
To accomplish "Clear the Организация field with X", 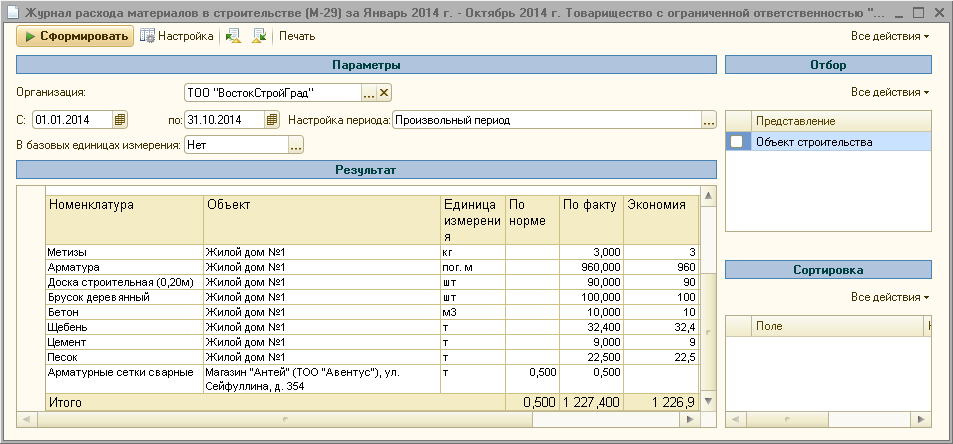I will coord(384,93).
